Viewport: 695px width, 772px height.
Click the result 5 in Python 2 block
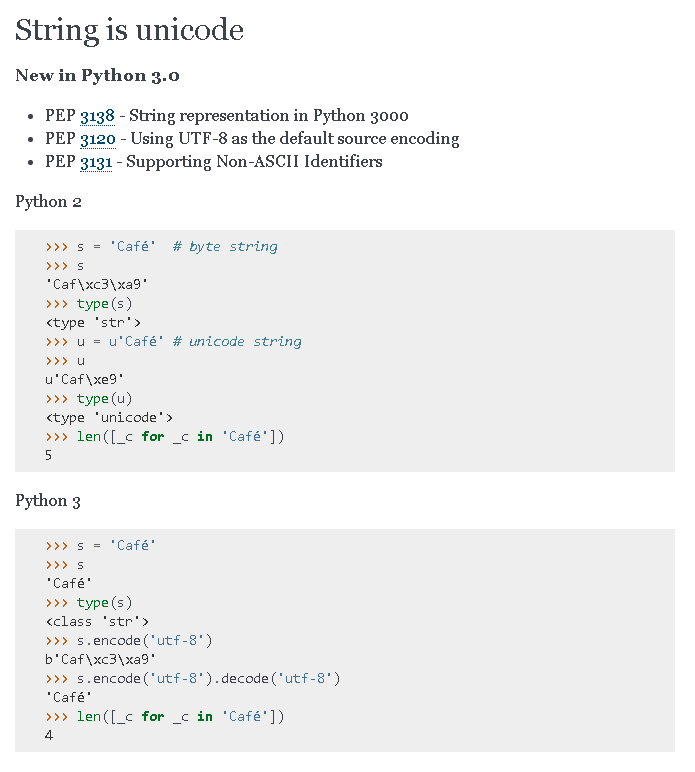click(x=49, y=456)
